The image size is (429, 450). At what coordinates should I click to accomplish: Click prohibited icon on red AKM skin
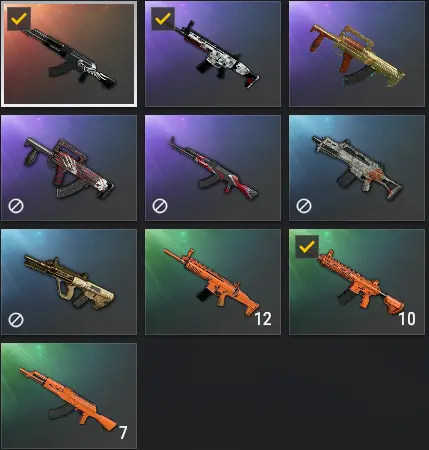[x=160, y=206]
